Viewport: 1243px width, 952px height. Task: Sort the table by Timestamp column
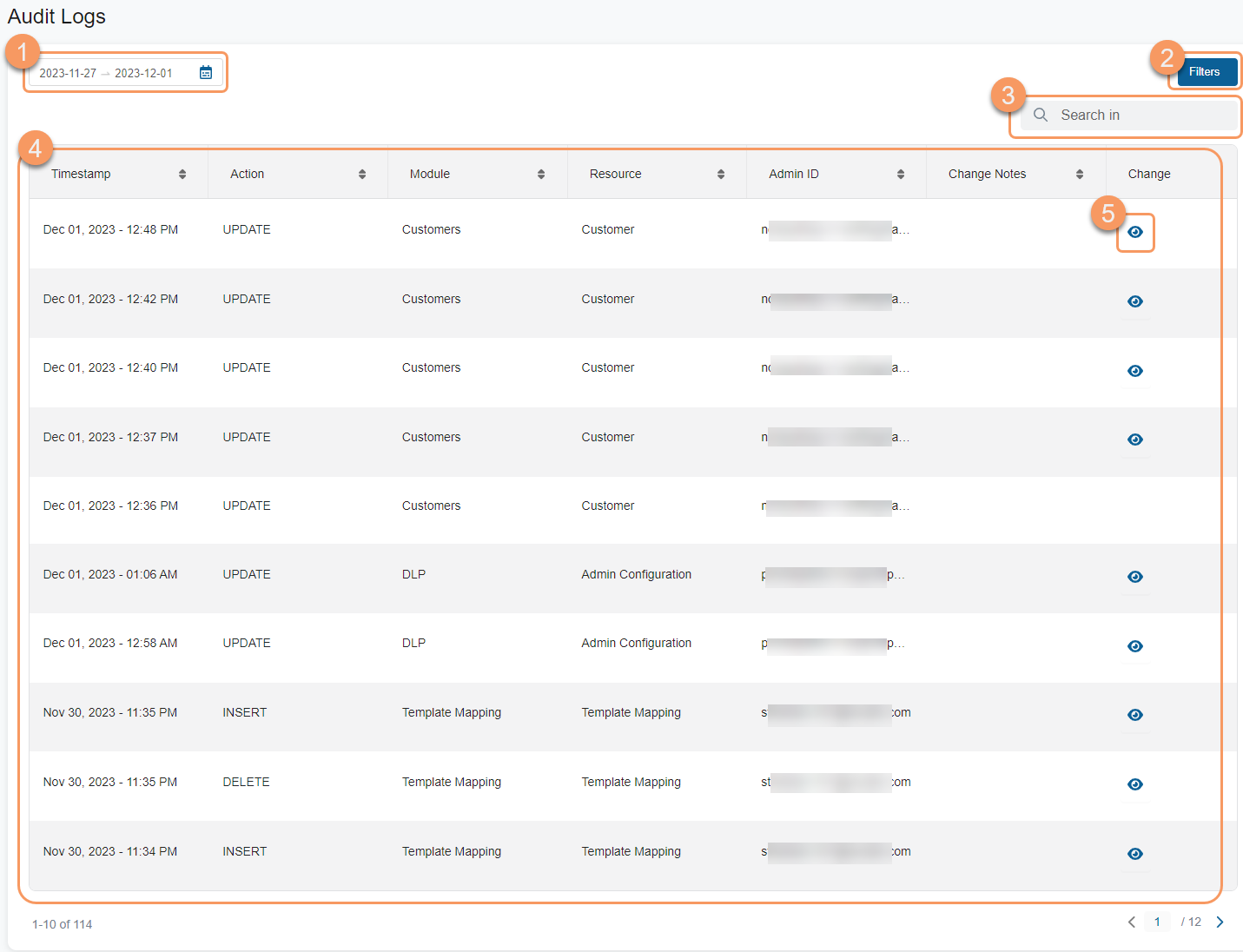[182, 174]
